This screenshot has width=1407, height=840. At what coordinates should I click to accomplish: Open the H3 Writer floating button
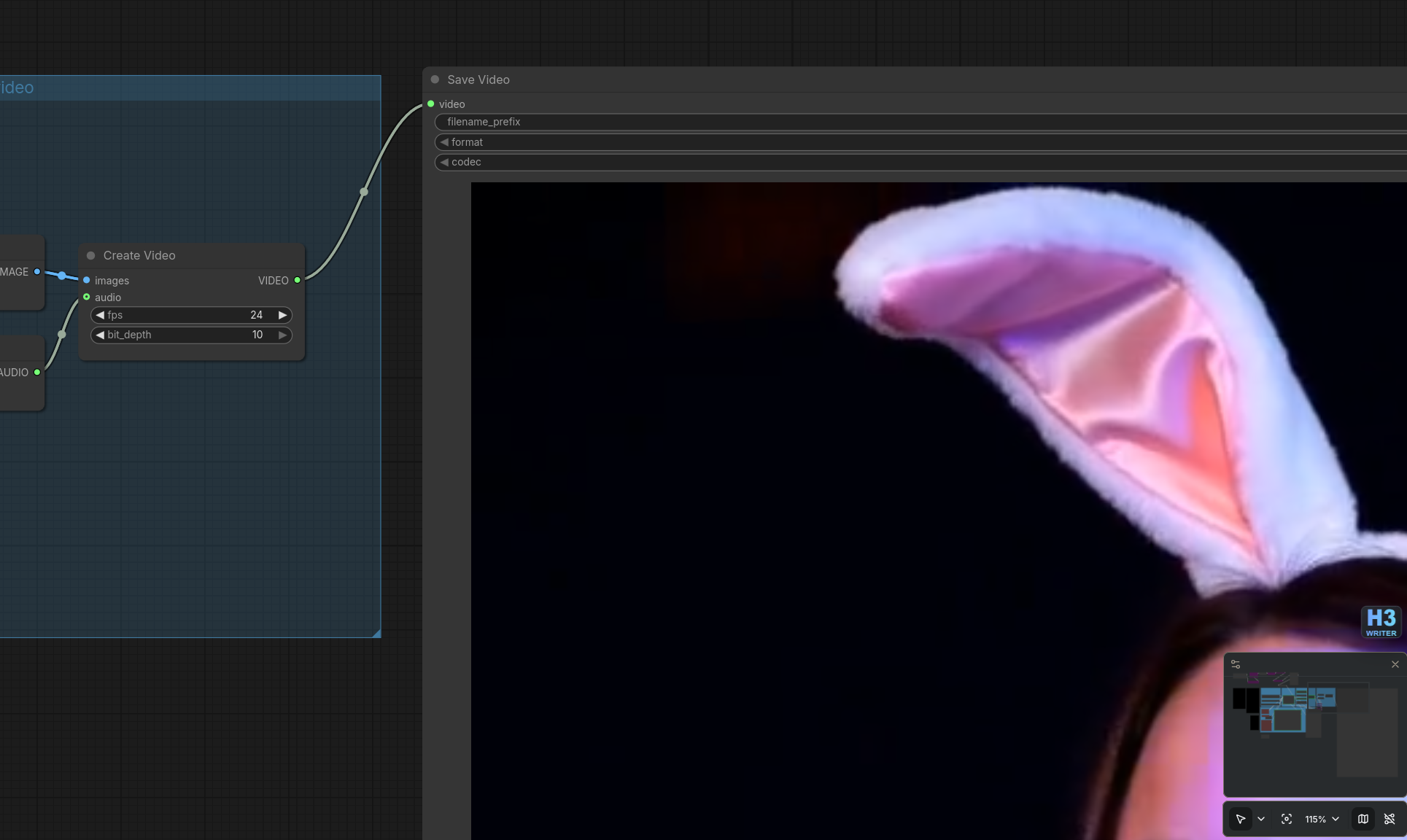1381,622
